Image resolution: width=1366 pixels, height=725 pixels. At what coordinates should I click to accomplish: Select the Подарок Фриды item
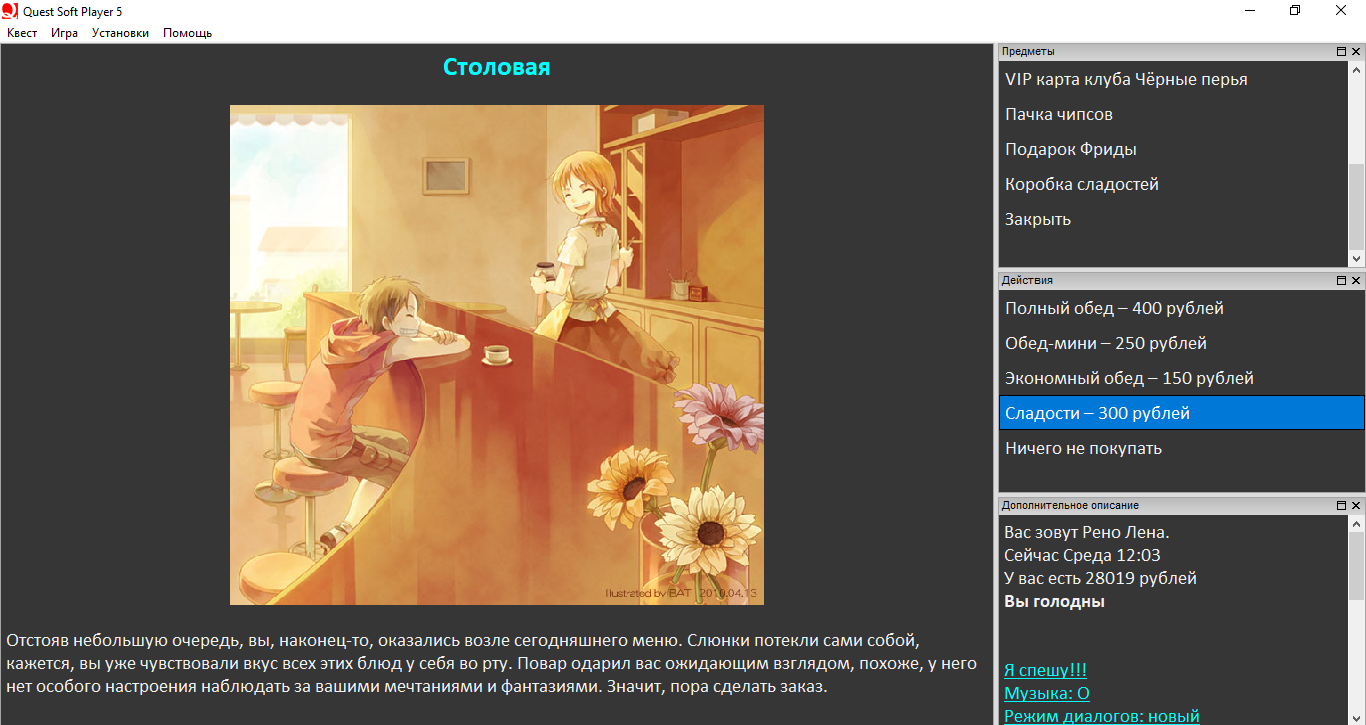[x=1173, y=149]
